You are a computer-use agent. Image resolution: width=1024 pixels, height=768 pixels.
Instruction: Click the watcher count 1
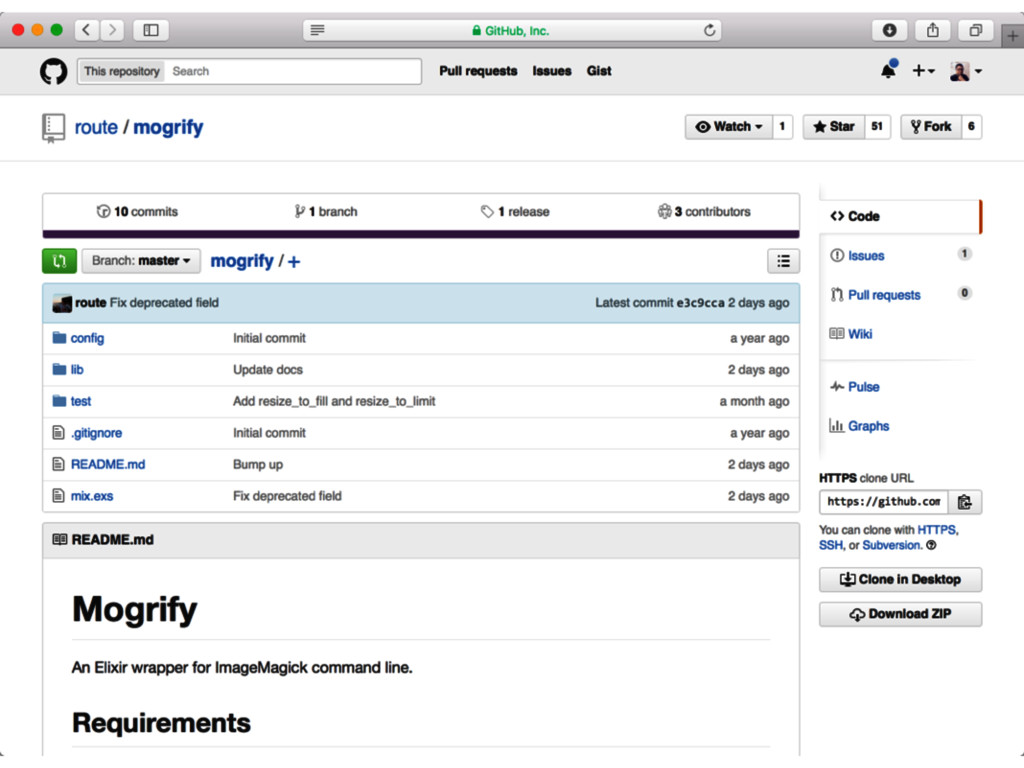click(782, 127)
